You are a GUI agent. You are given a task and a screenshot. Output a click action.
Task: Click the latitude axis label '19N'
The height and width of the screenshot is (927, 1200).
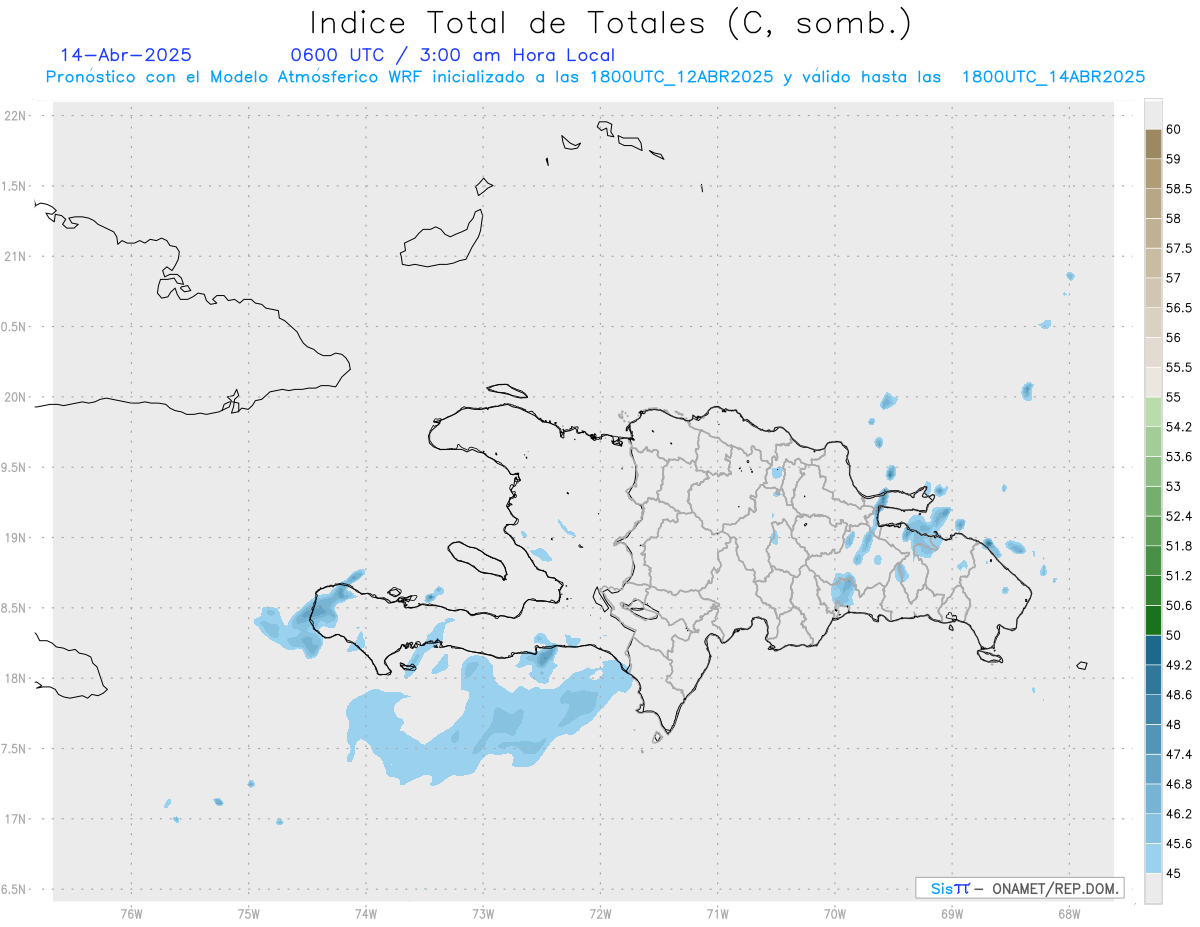[17, 538]
